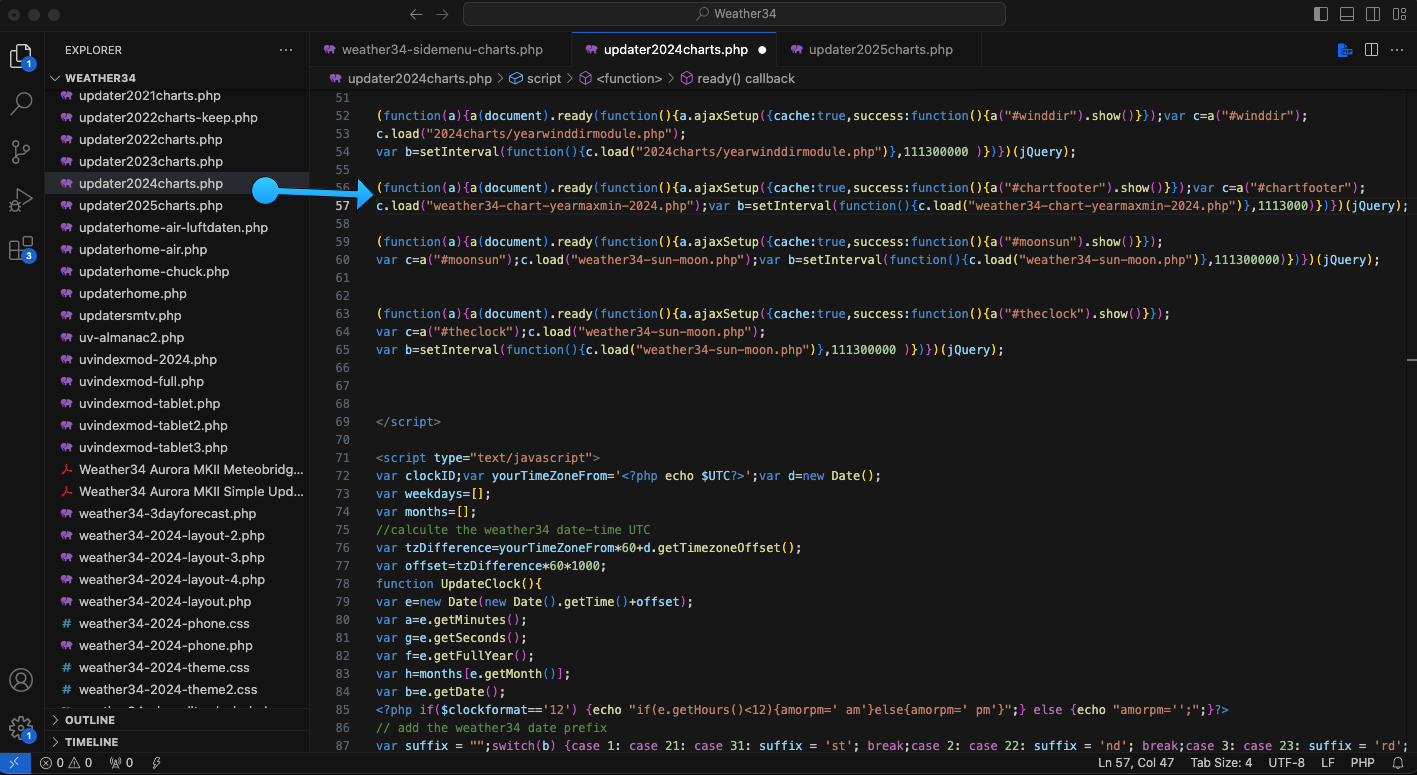Click the blue PHP editor action icon
Screen dimensions: 1417x775
pyautogui.click(x=1346, y=50)
